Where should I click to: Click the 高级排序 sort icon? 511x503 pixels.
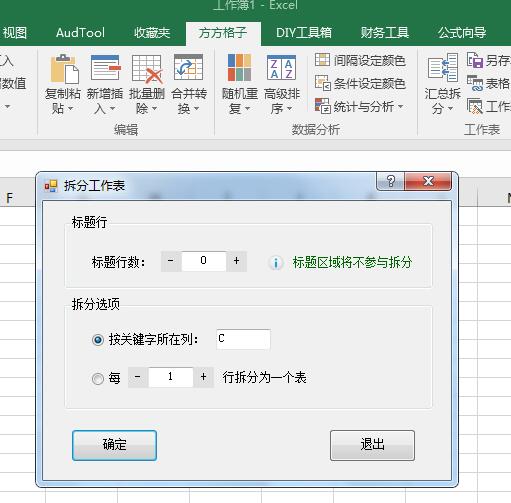pyautogui.click(x=281, y=68)
